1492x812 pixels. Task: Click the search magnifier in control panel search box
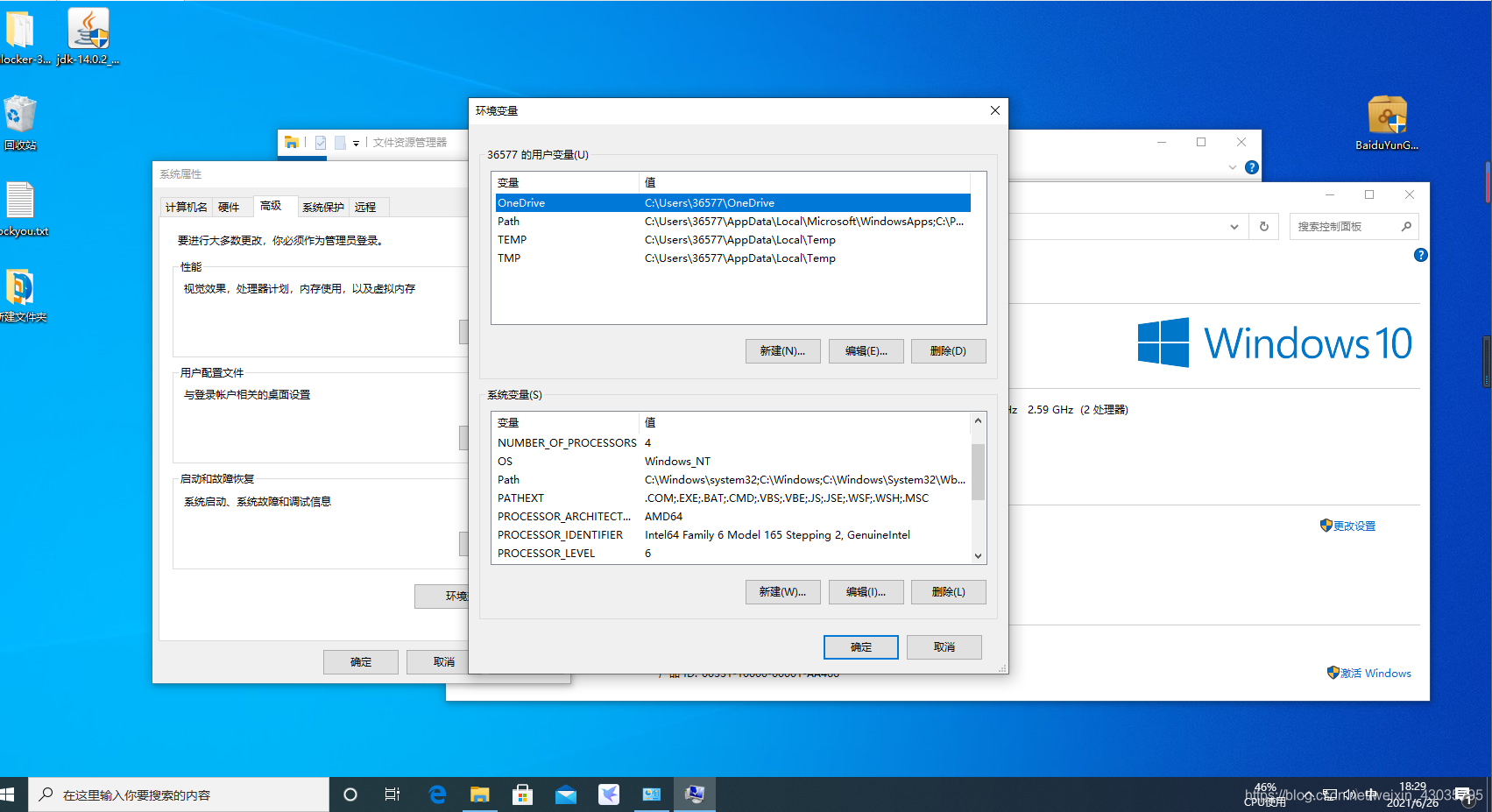1406,226
